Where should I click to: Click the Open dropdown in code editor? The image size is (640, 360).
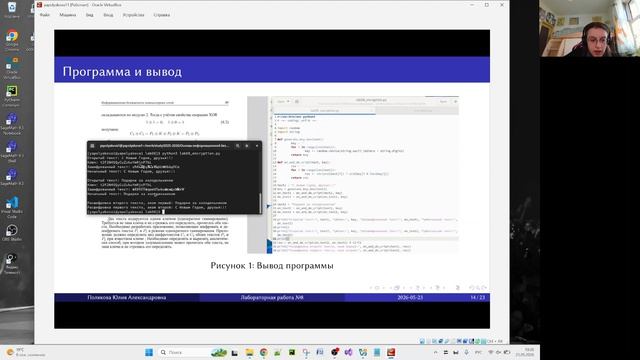(283, 101)
